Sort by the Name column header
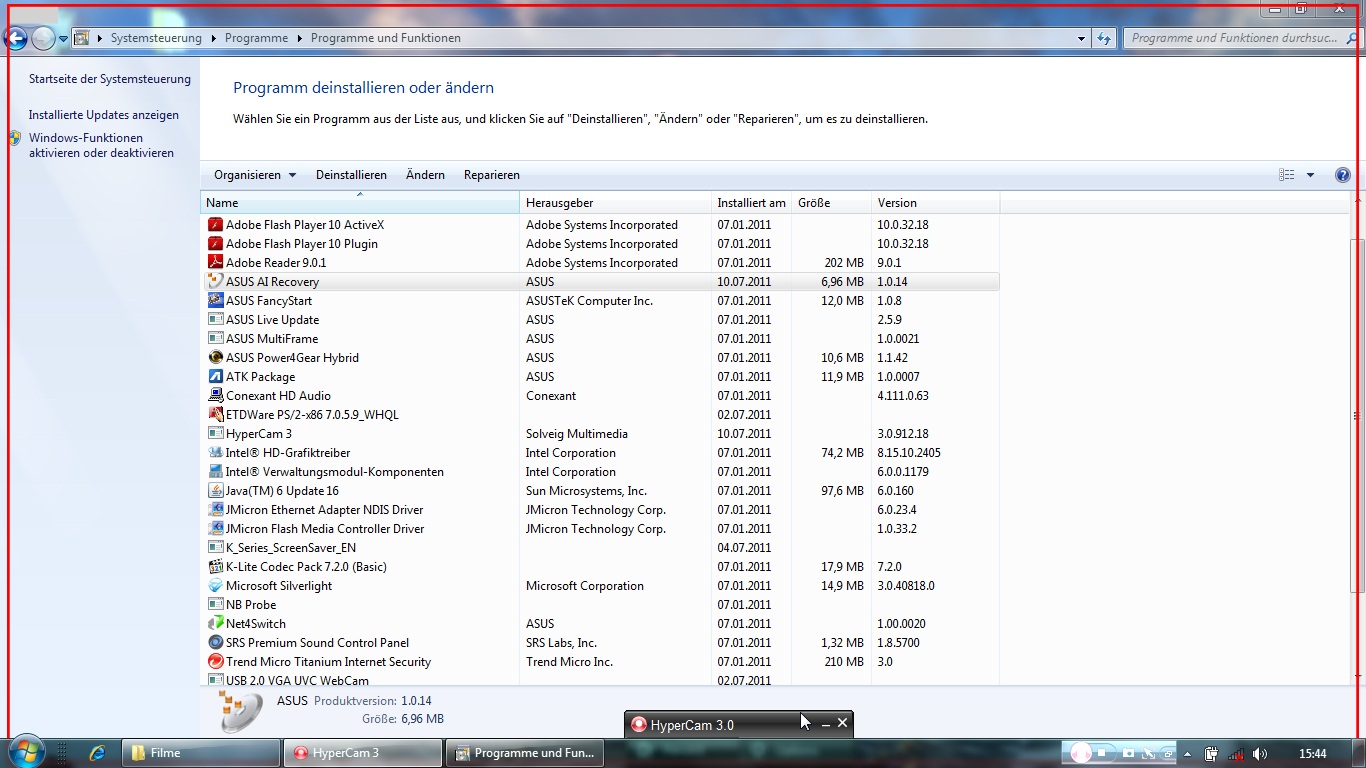This screenshot has height=768, width=1366. point(360,203)
